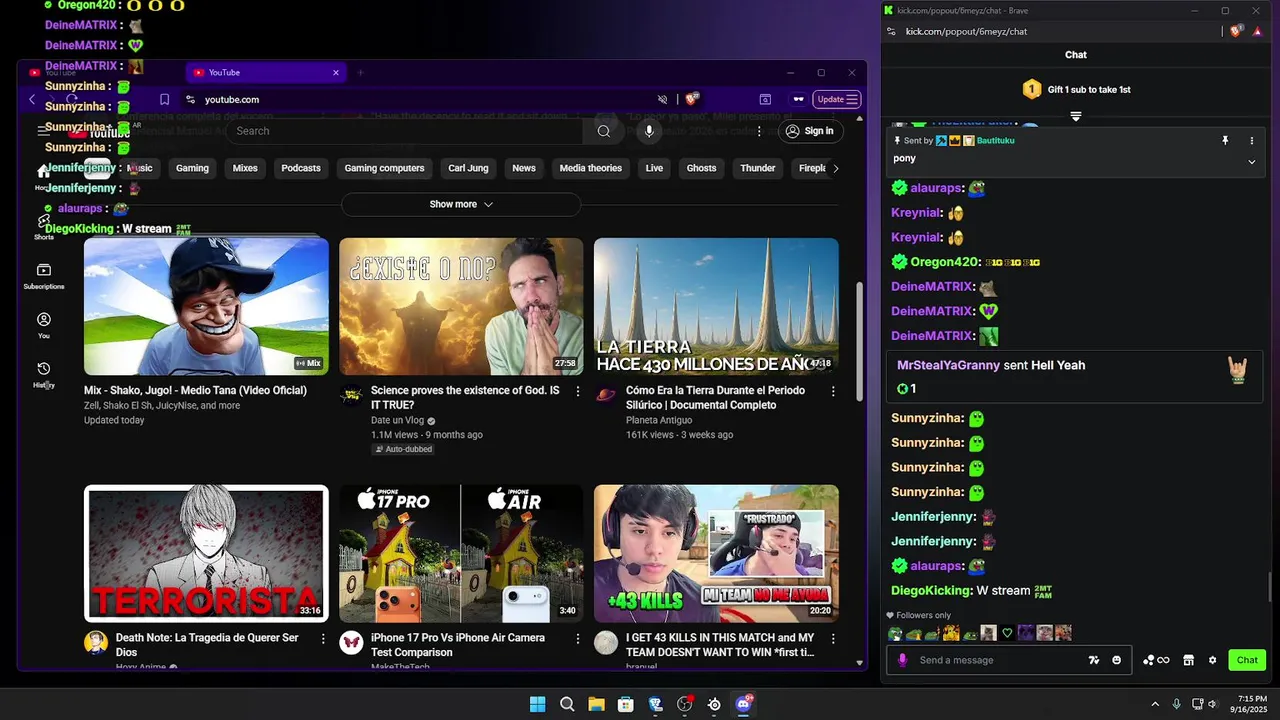Viewport: 1280px width, 720px height.
Task: Select the Media theories chip
Action: coord(590,168)
